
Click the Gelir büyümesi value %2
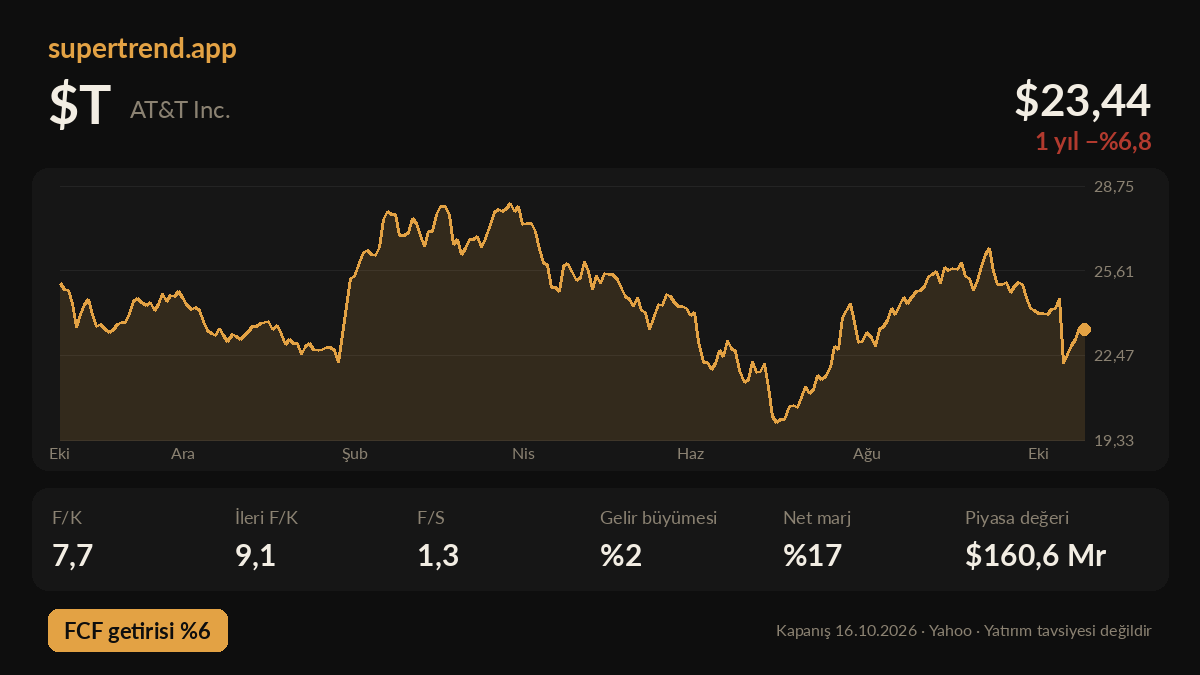(621, 555)
